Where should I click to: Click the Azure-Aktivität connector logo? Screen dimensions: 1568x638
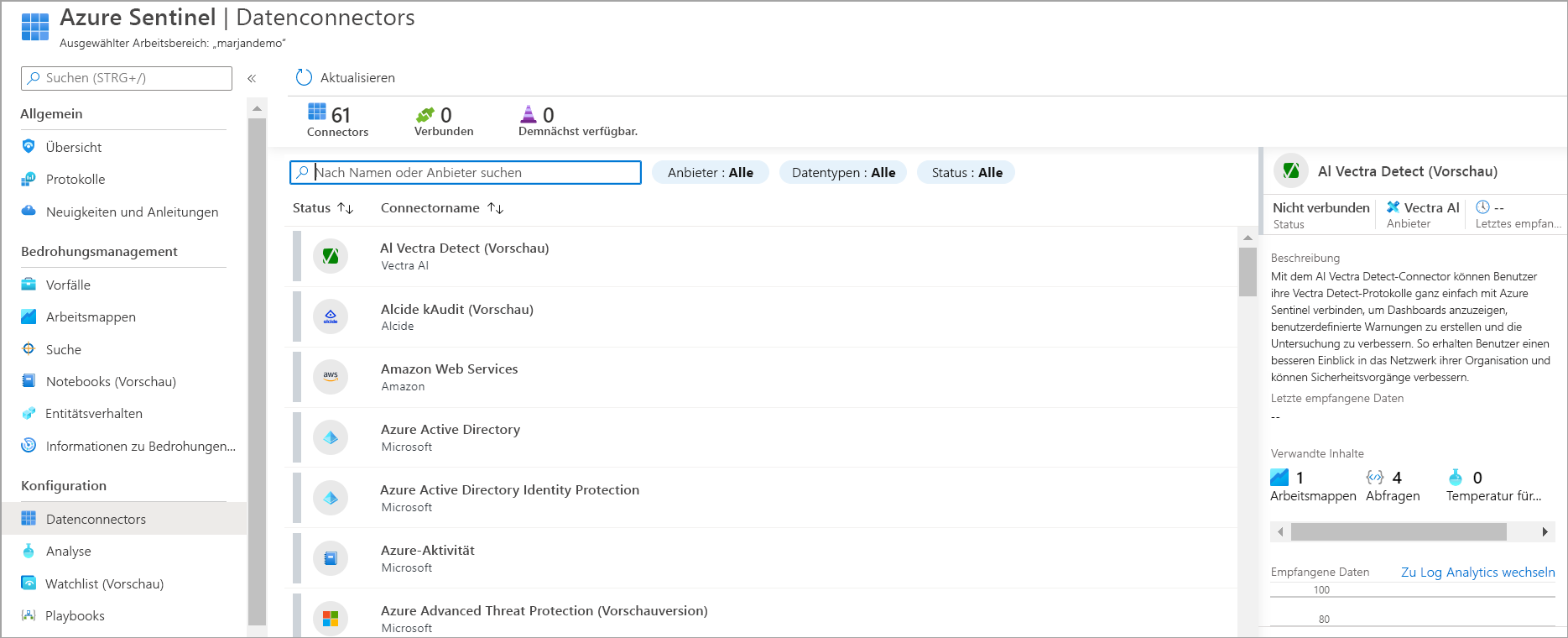click(x=331, y=558)
